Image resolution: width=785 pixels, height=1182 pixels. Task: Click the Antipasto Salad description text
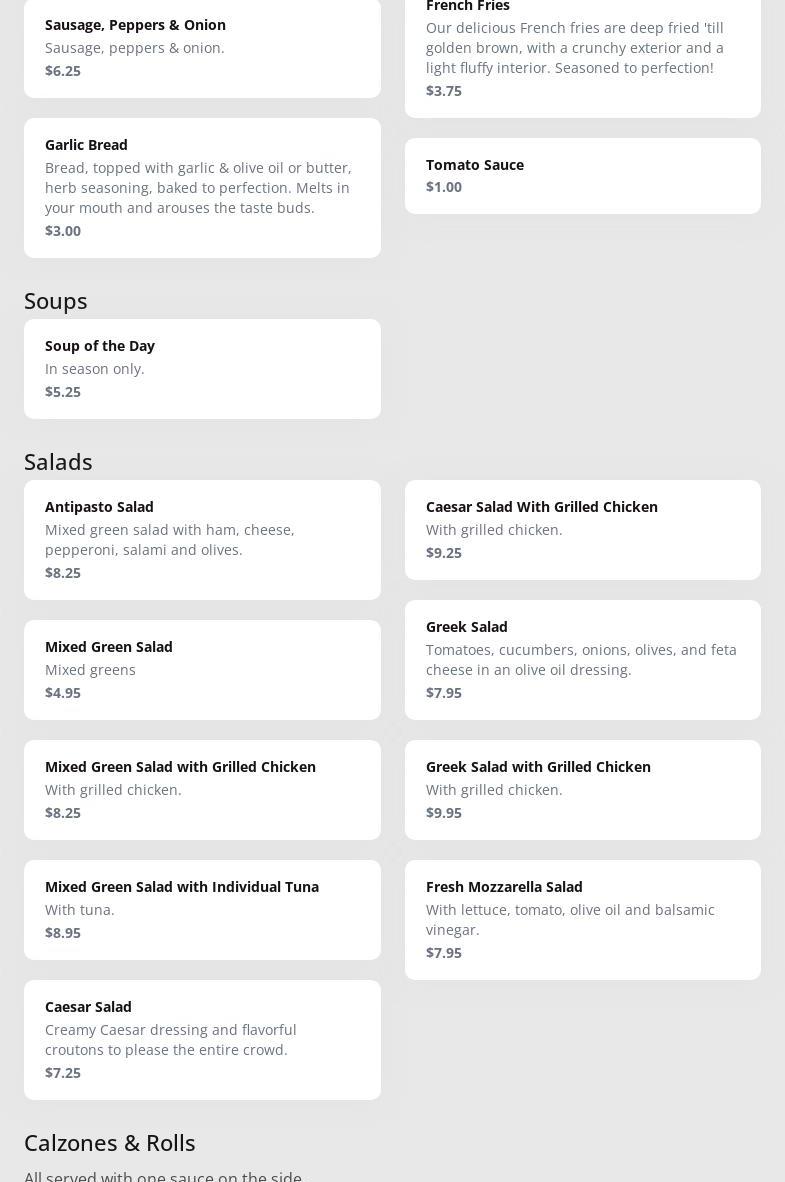coord(170,540)
